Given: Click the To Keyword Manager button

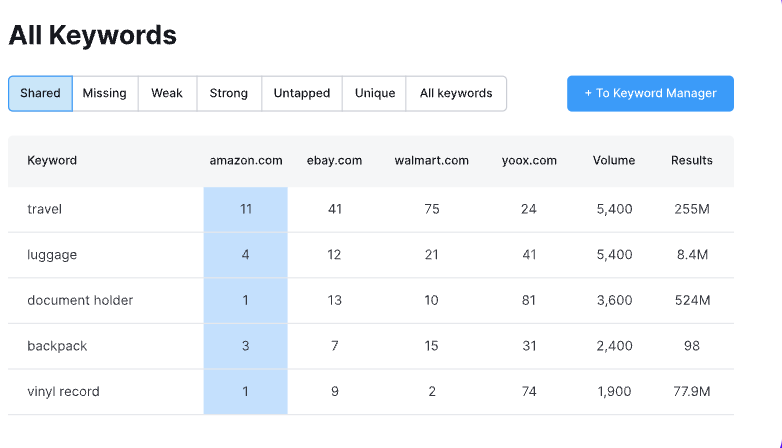Looking at the screenshot, I should 650,93.
